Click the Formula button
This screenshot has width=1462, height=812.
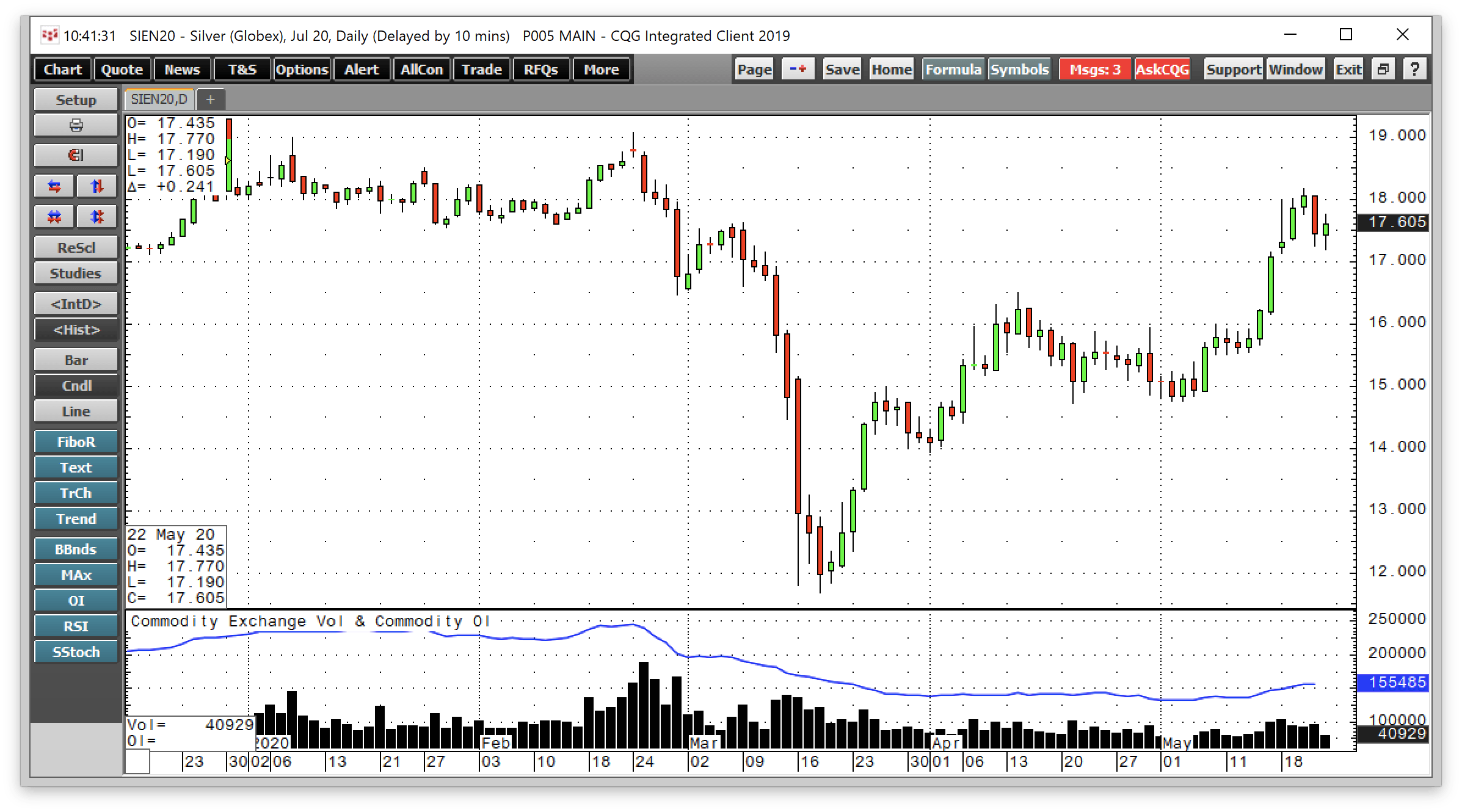tap(953, 69)
